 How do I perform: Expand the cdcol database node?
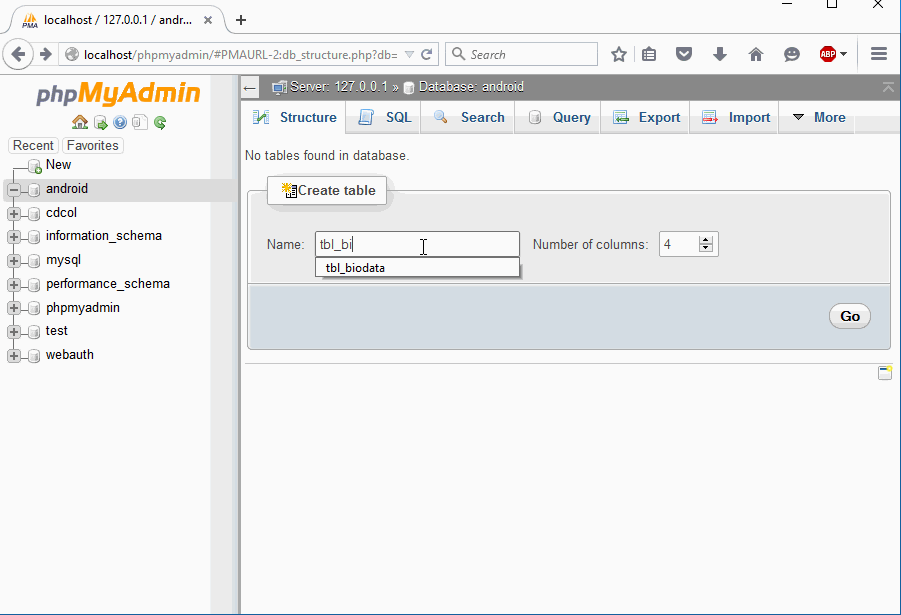[x=14, y=214]
